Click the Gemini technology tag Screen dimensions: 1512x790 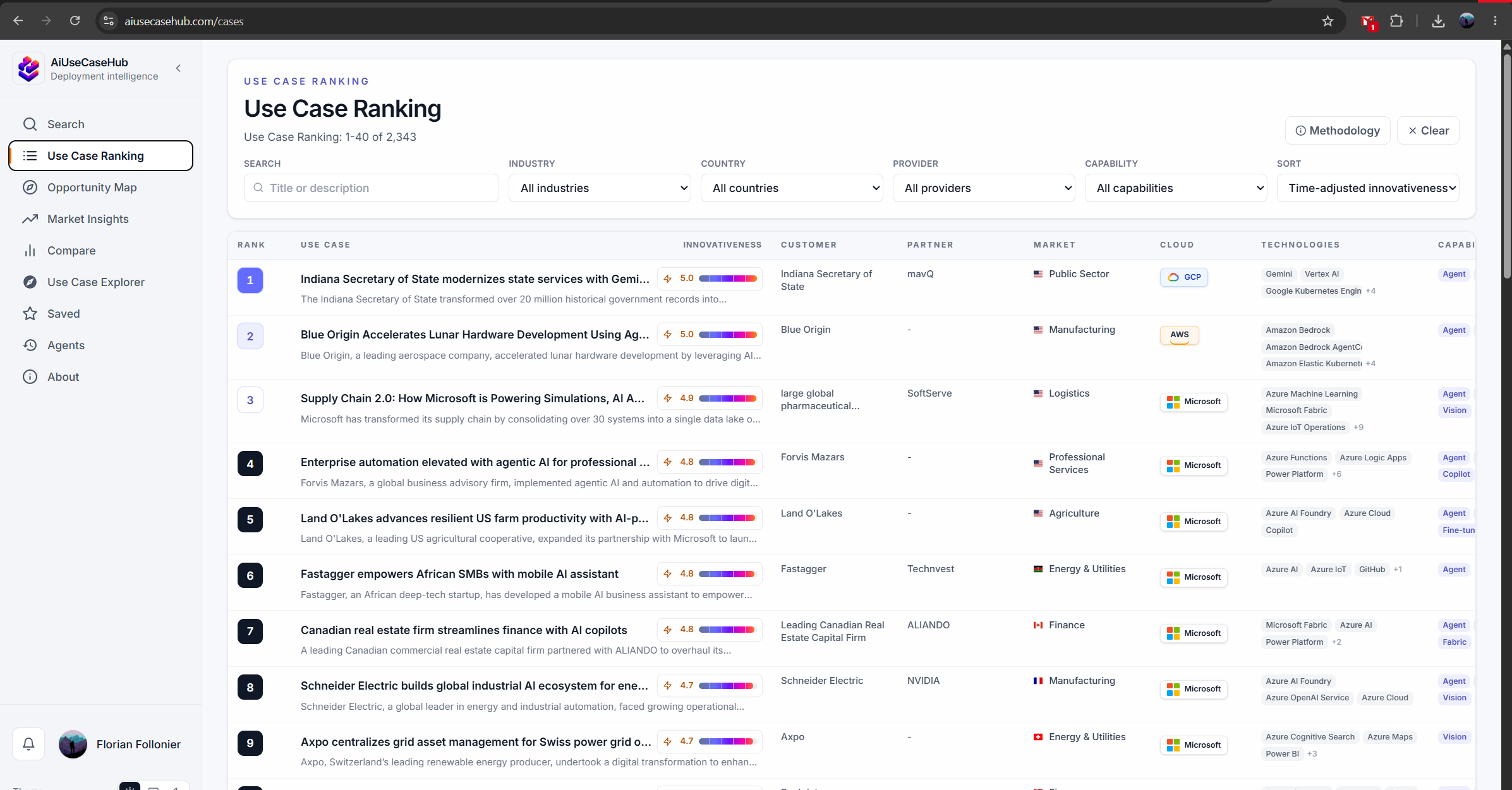point(1278,274)
